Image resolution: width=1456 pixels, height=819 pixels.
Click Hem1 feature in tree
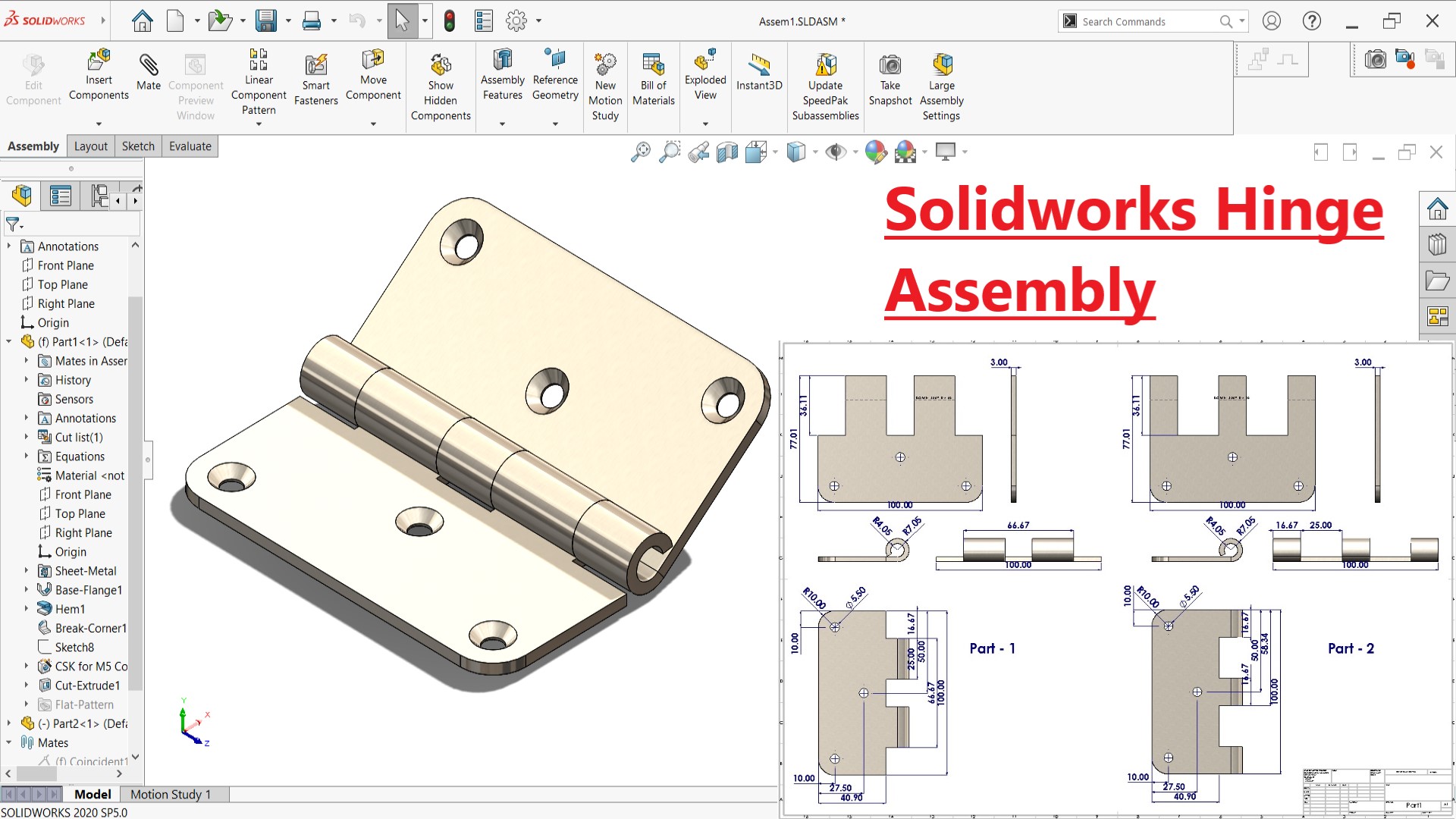(70, 609)
